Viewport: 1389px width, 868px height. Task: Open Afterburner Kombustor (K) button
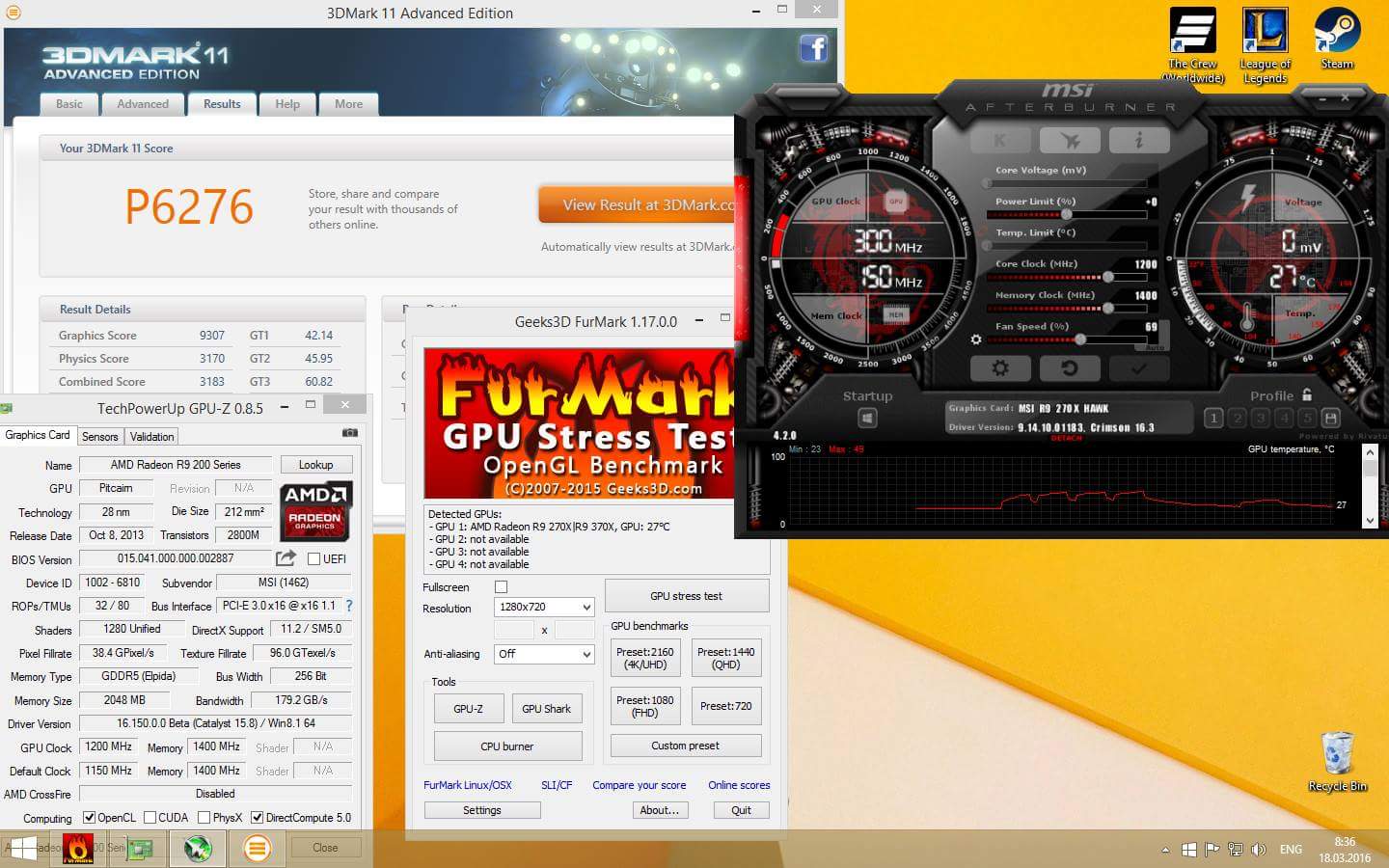tap(999, 141)
